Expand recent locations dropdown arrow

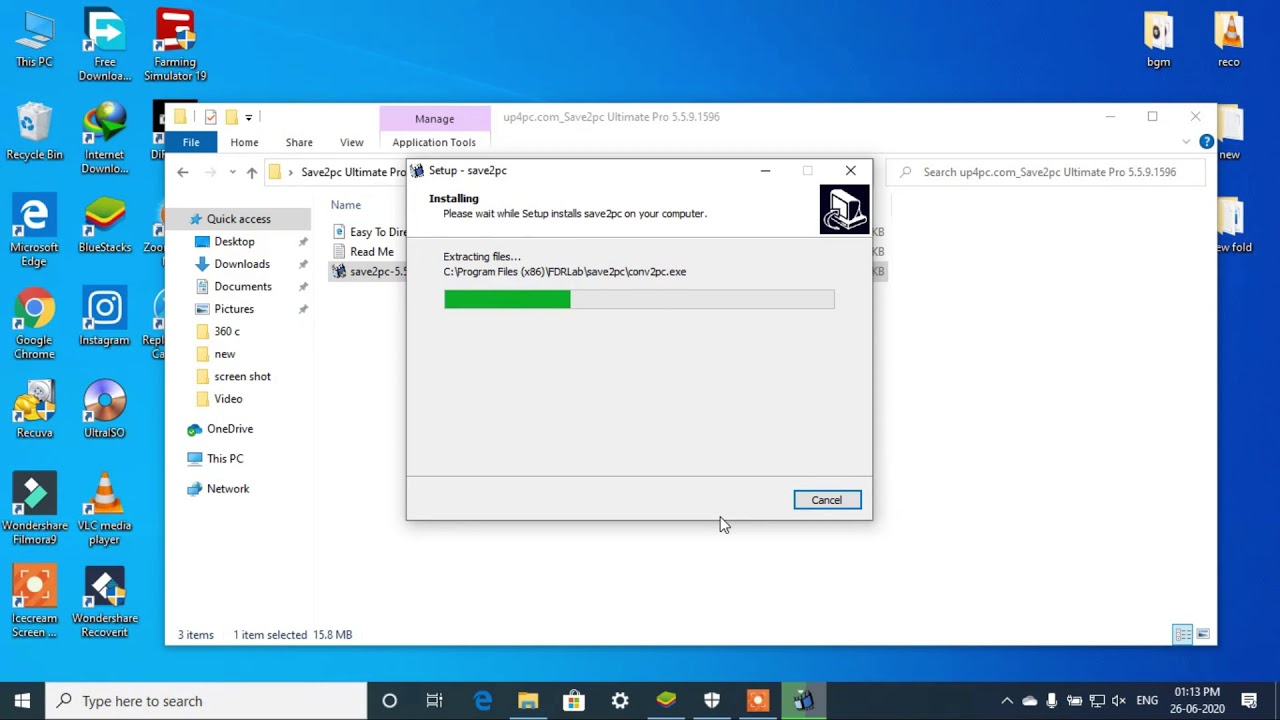pos(232,172)
